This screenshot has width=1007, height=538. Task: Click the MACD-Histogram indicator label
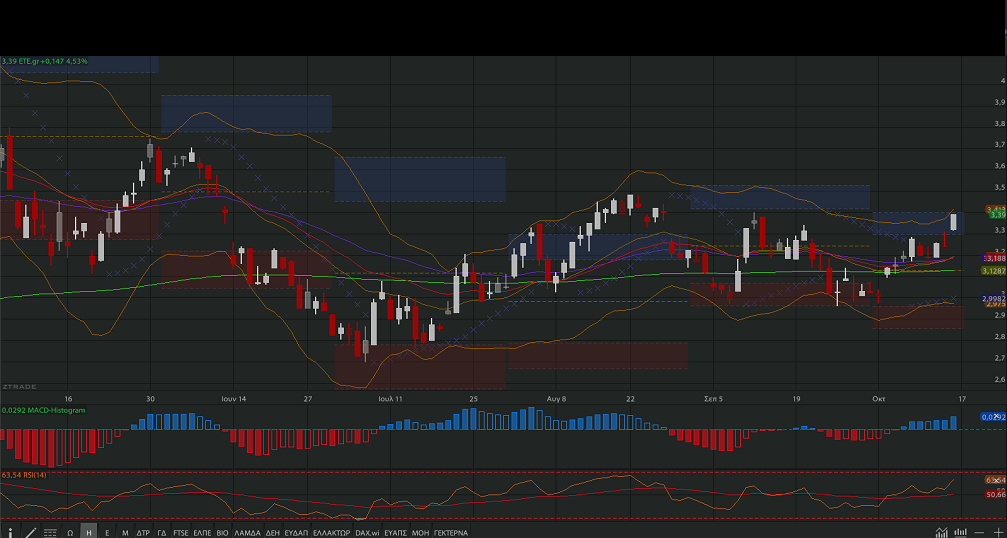click(43, 410)
